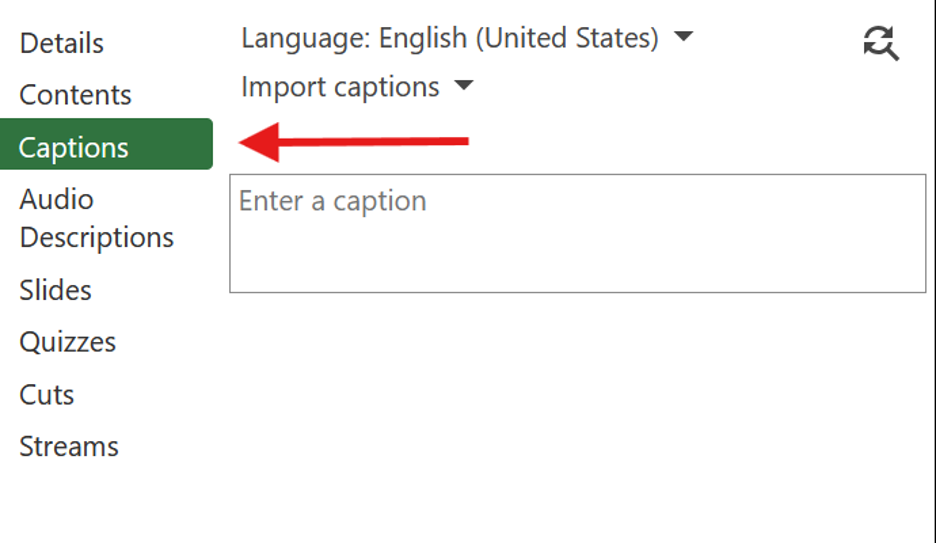Image resolution: width=936 pixels, height=544 pixels.
Task: Expand the Import captions dropdown arrow
Action: click(x=463, y=86)
